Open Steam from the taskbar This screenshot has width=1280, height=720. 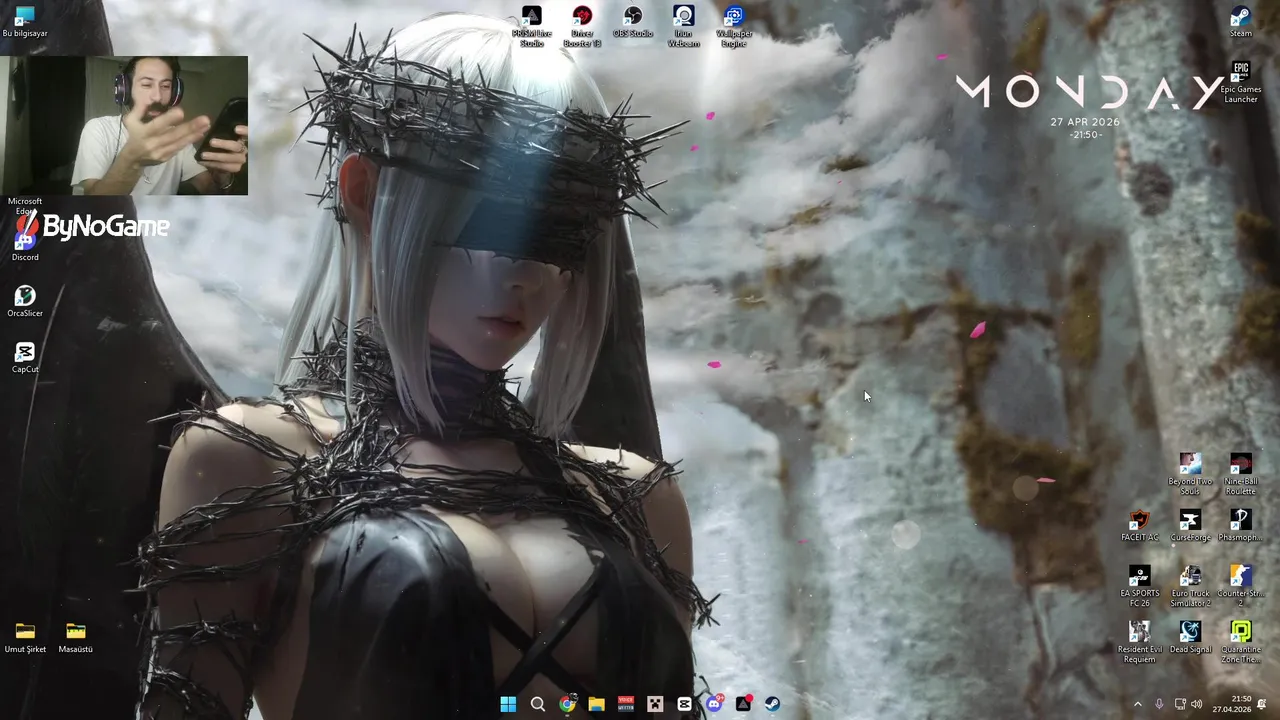[x=773, y=704]
